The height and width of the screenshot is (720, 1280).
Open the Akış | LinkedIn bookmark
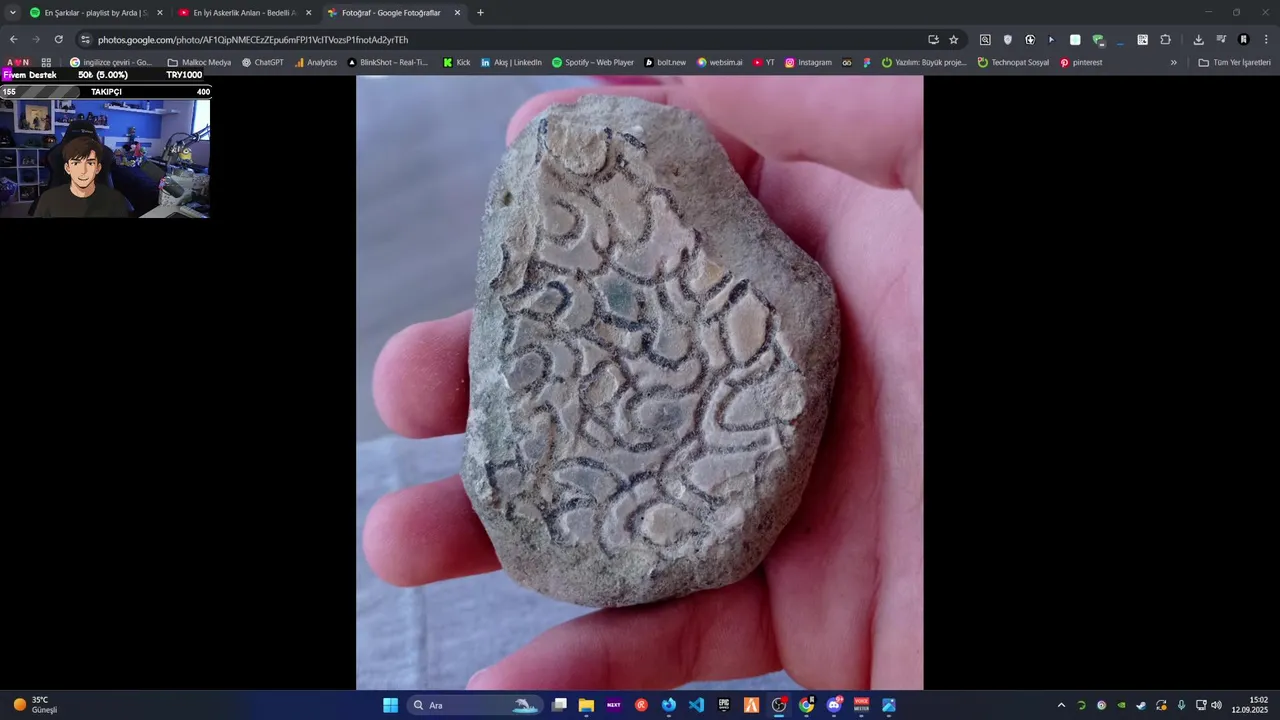click(511, 62)
